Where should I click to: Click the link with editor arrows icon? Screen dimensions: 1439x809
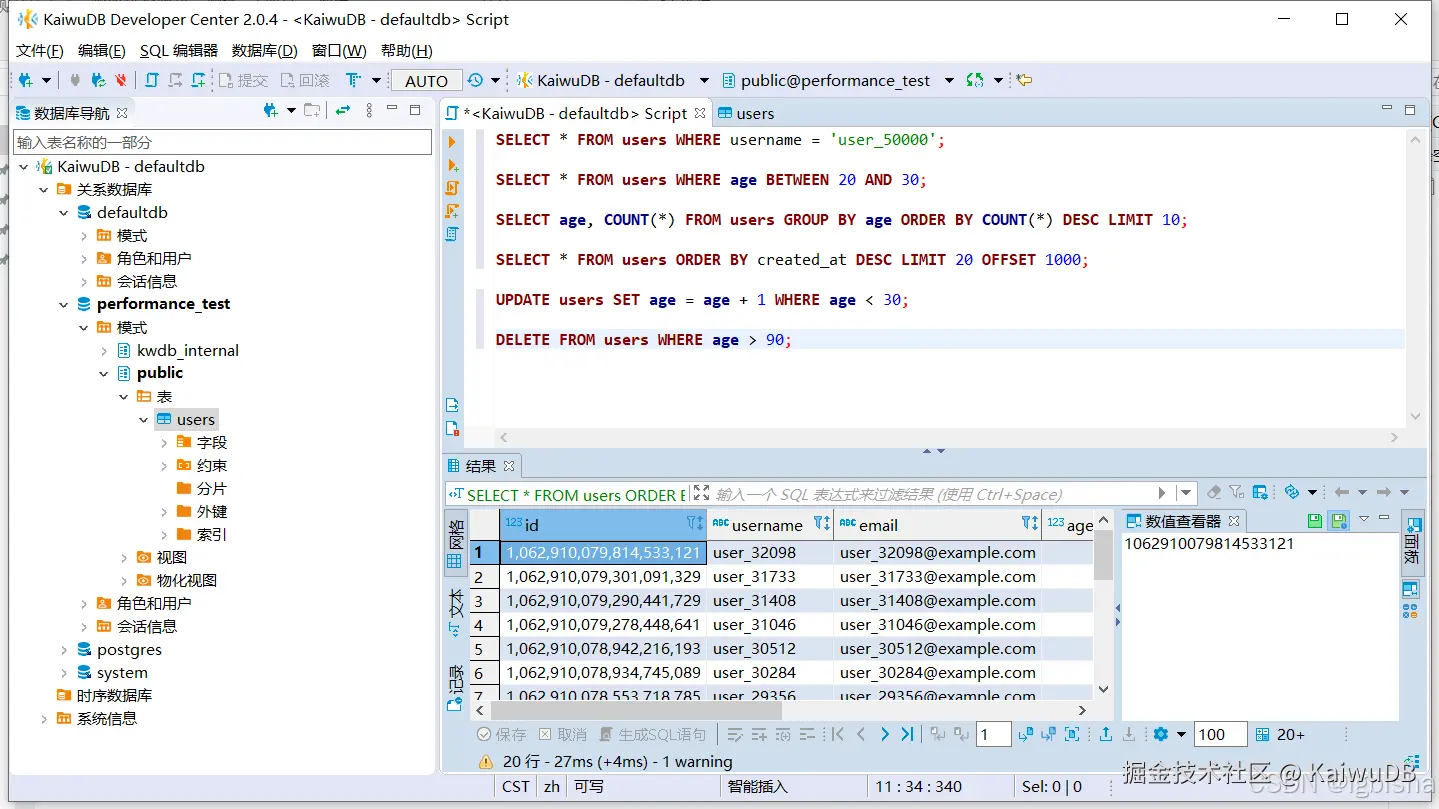pos(343,111)
